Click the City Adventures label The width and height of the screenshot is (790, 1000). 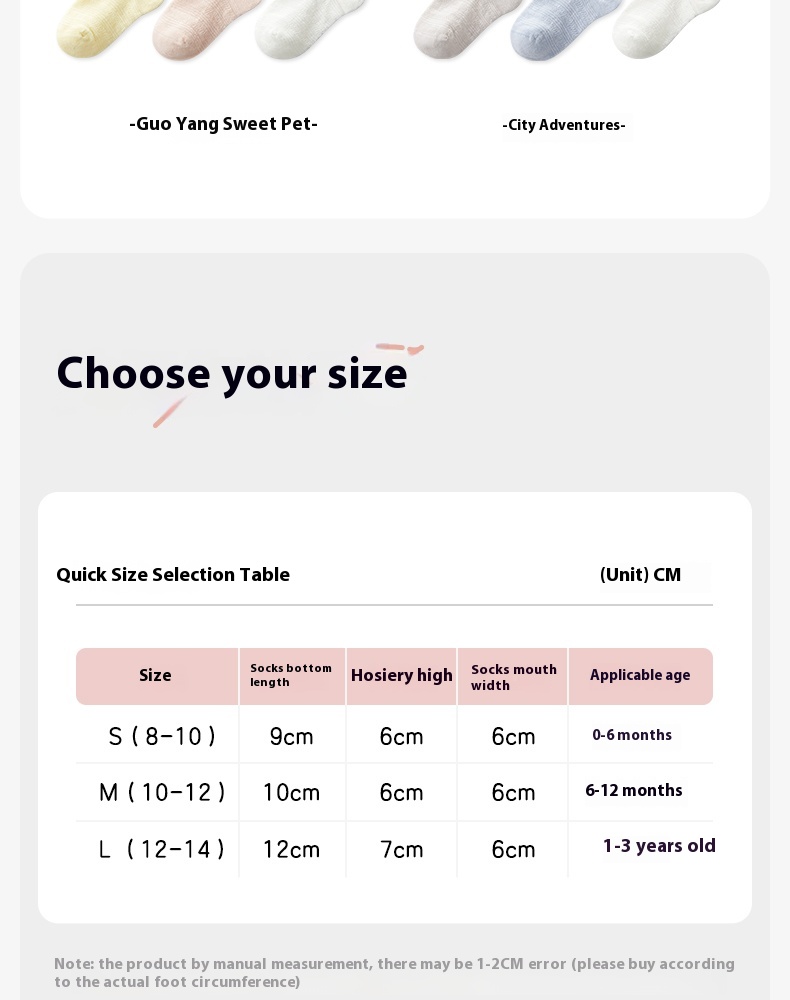point(563,125)
